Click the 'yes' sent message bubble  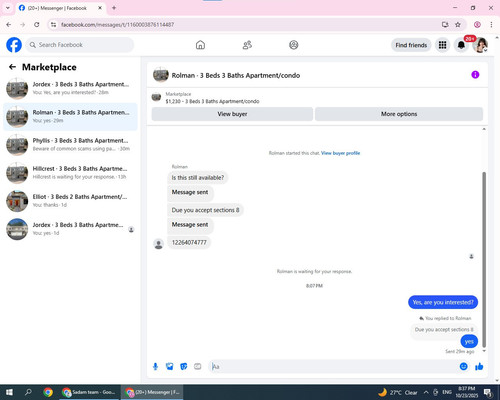469,341
